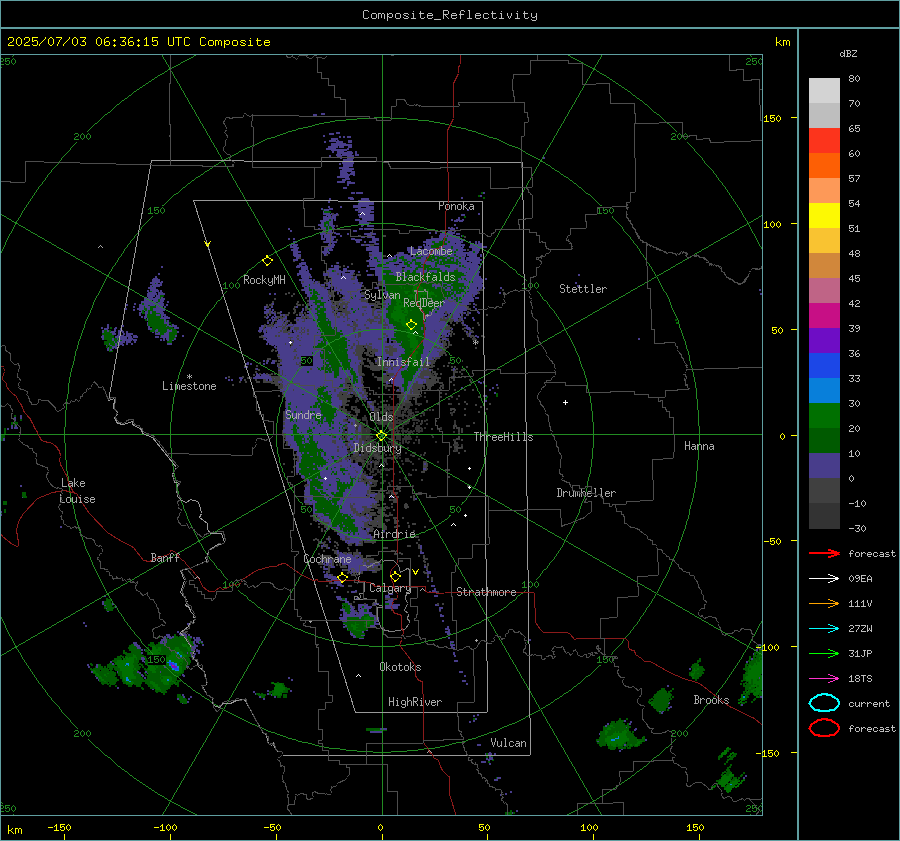The height and width of the screenshot is (841, 900).
Task: Click the white plus marker west of Hanna
Action: point(565,402)
